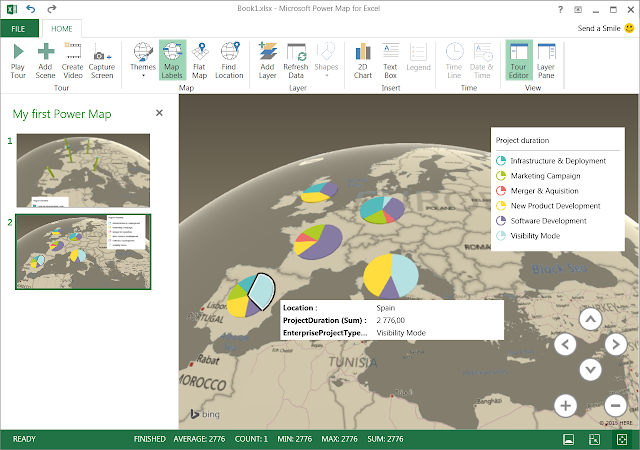Open the Shapes dropdown
Image resolution: width=640 pixels, height=450 pixels.
click(x=326, y=60)
